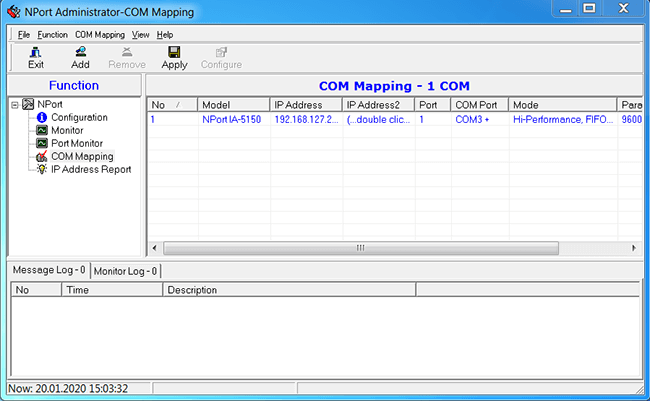Maximize the NPort Administrator window
650x401 pixels.
589,8
